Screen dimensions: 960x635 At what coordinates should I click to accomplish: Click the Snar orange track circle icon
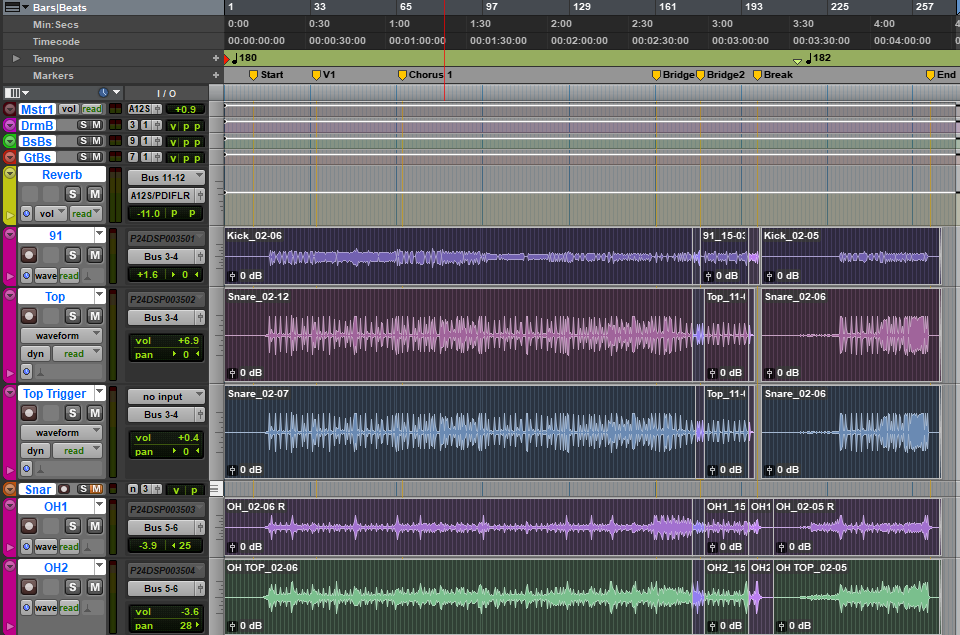click(10, 489)
